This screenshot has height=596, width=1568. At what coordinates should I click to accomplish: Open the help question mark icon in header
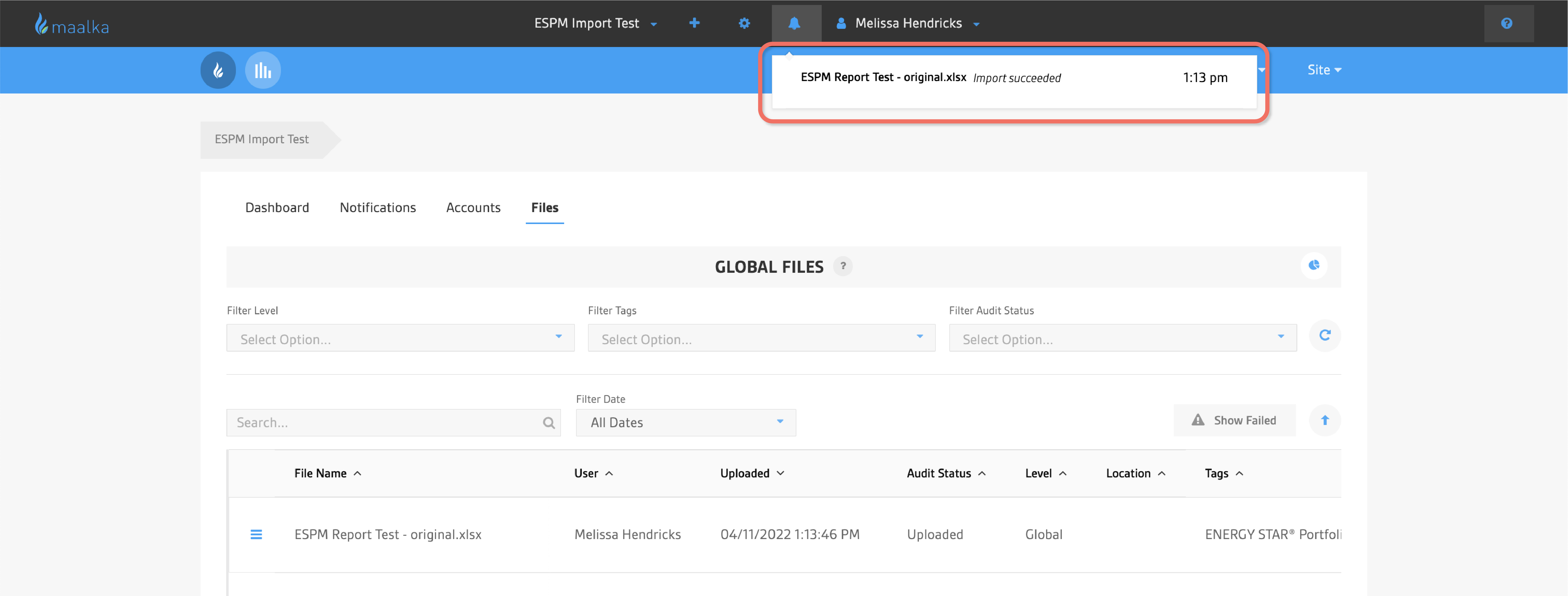[x=1507, y=23]
